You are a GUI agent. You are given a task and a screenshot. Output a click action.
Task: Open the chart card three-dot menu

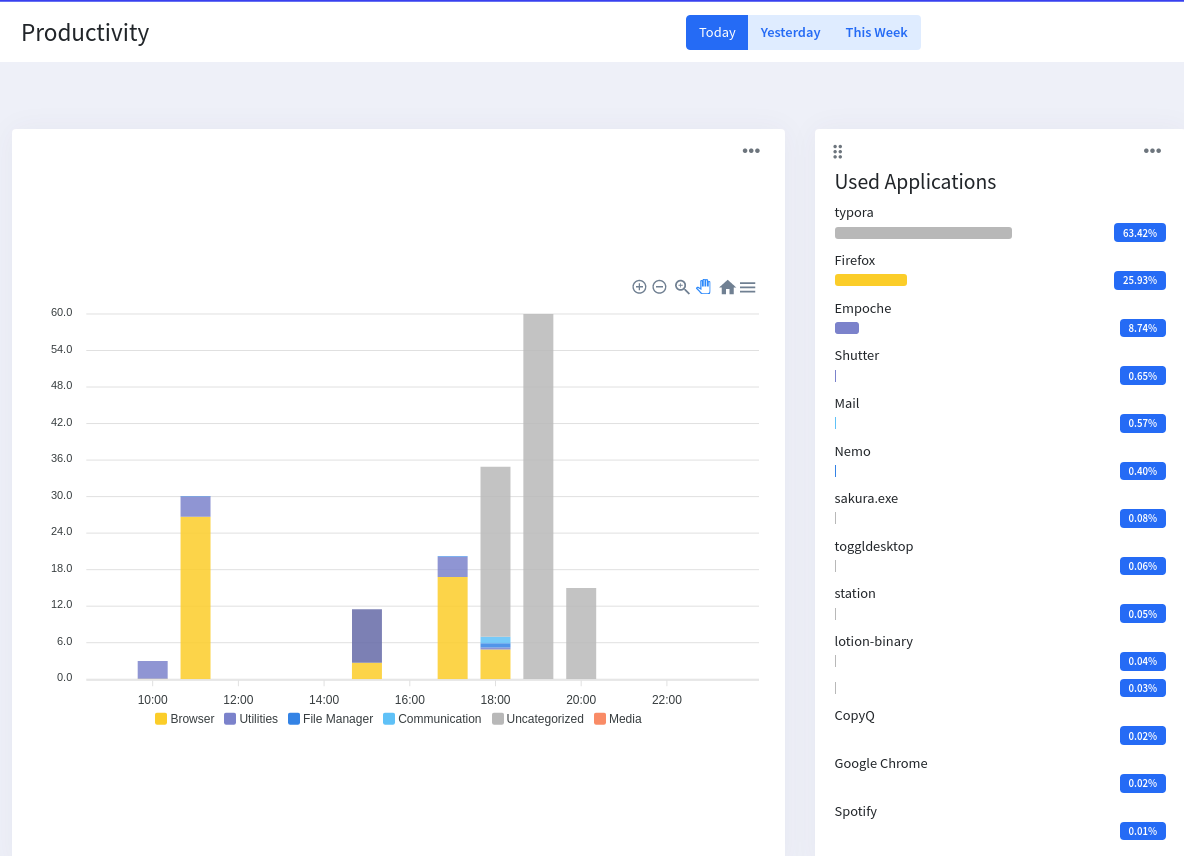point(751,151)
